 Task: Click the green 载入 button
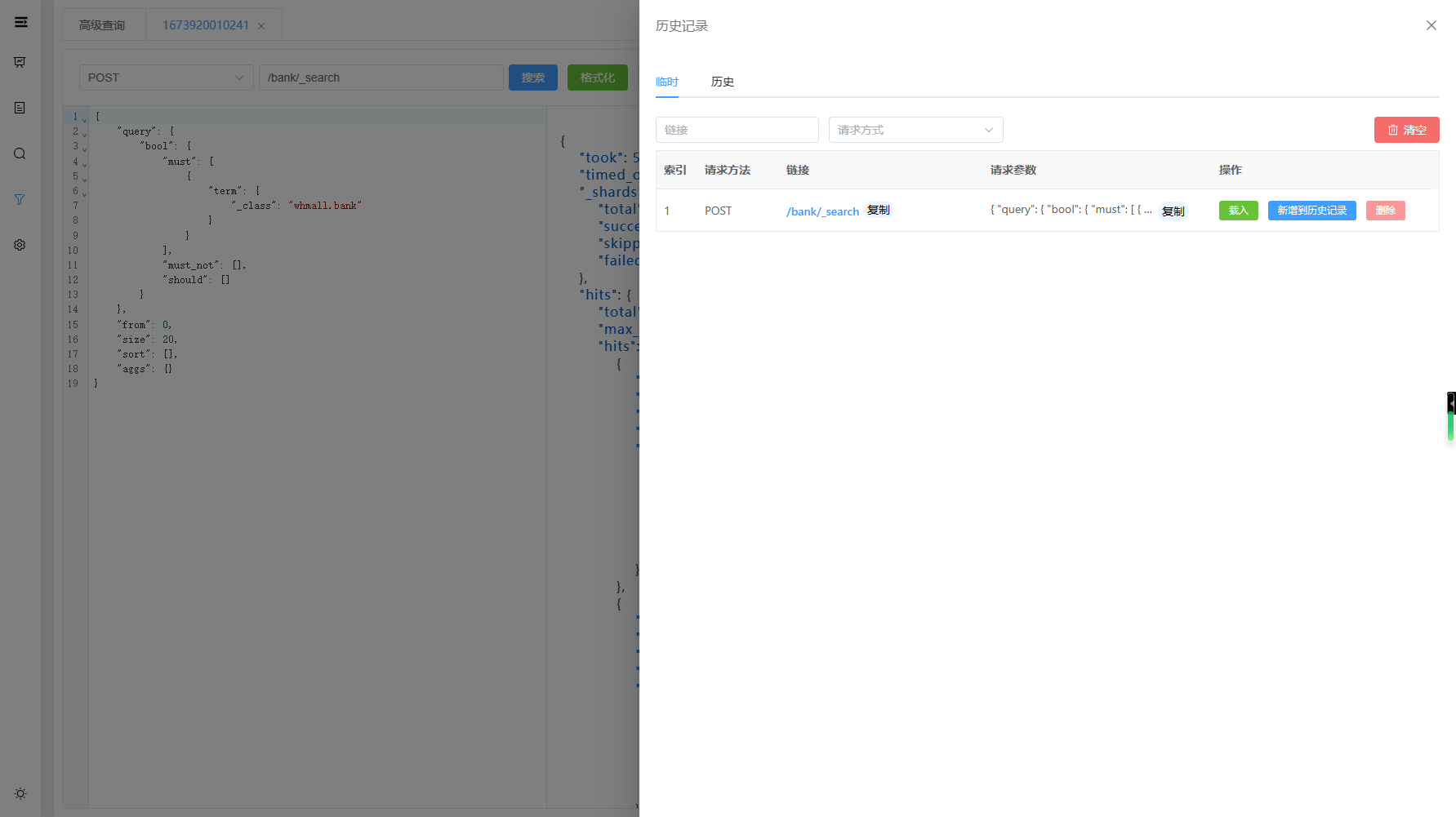[x=1239, y=211]
